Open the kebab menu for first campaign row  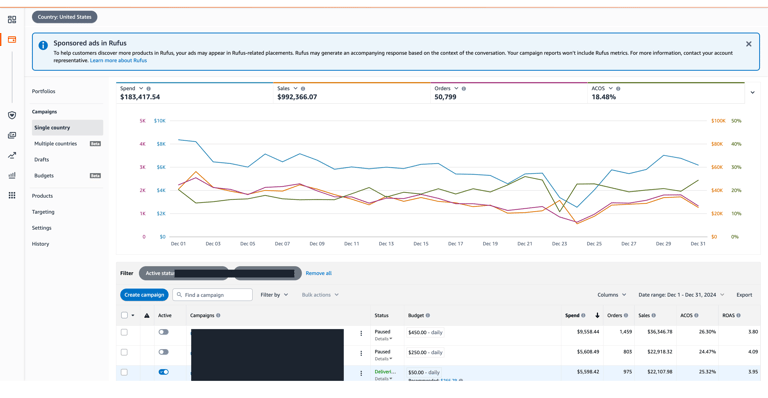coord(361,333)
